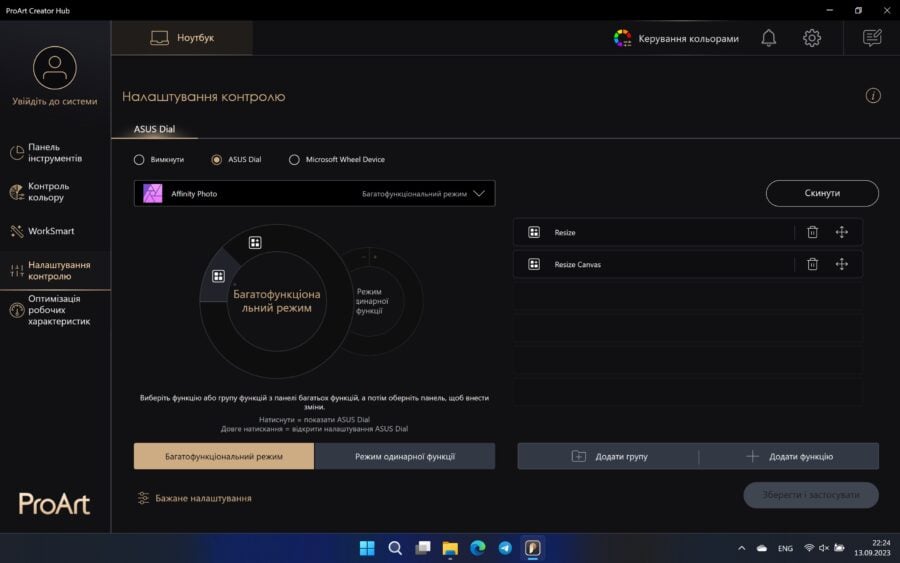The width and height of the screenshot is (900, 563).
Task: Delete the Resize Canvas function
Action: pyautogui.click(x=812, y=264)
